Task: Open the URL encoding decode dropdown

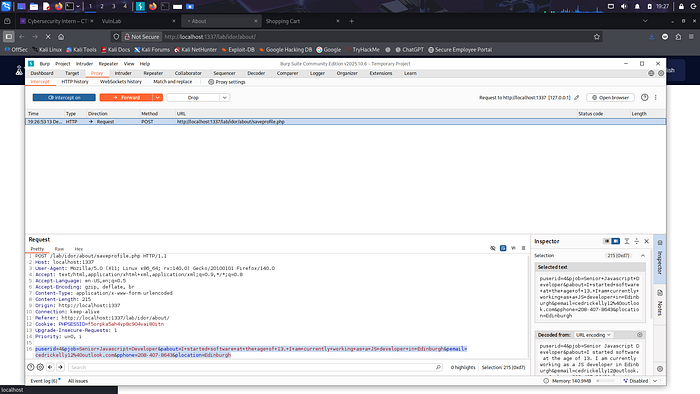Action: pos(593,335)
